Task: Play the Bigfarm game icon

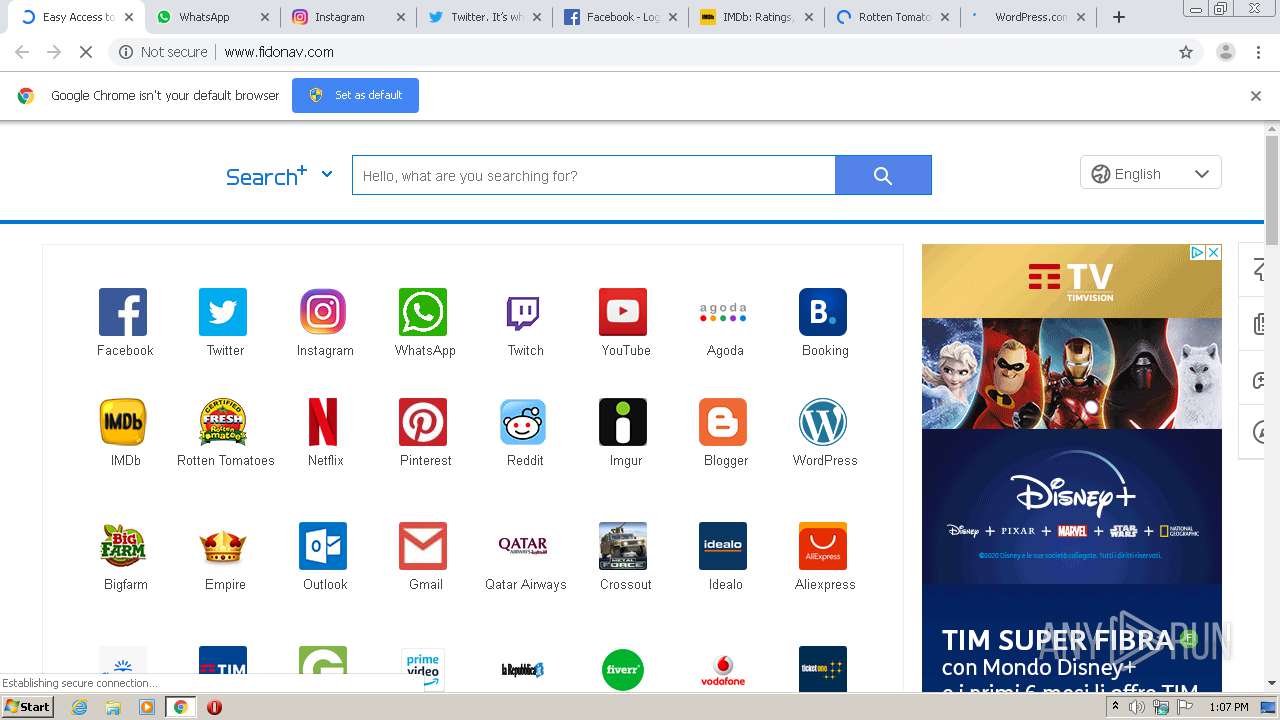Action: coord(123,546)
